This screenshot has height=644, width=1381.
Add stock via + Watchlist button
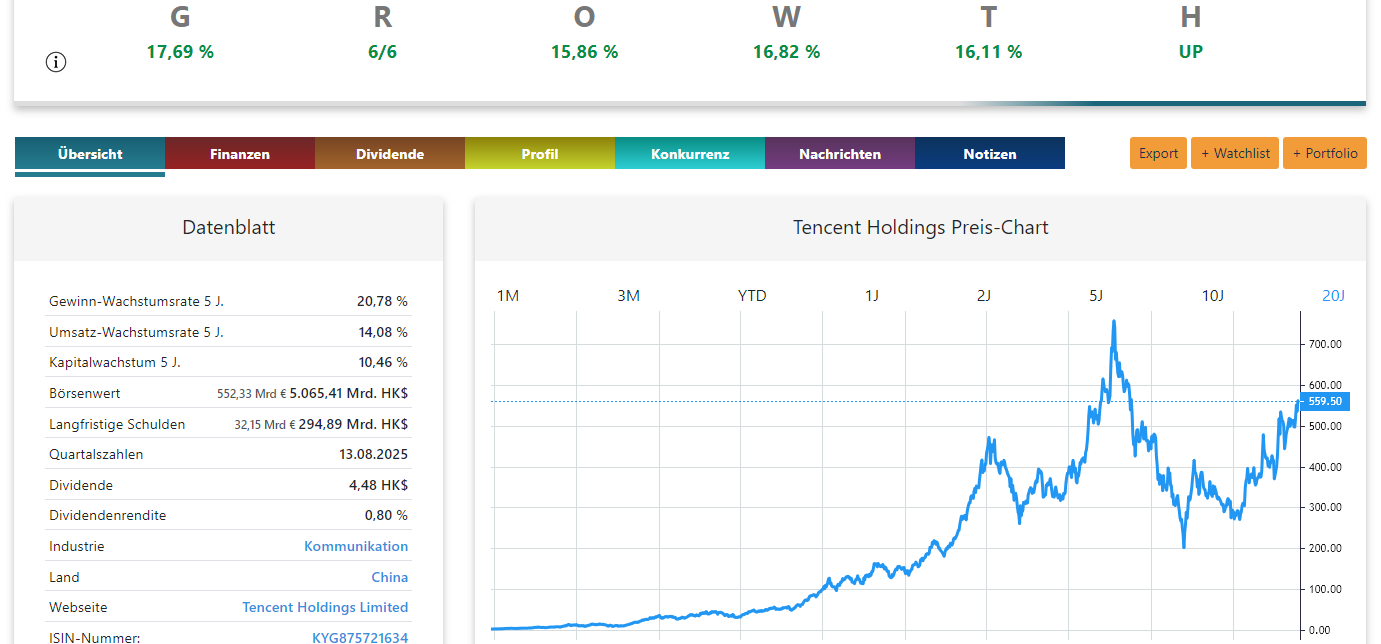click(1235, 153)
